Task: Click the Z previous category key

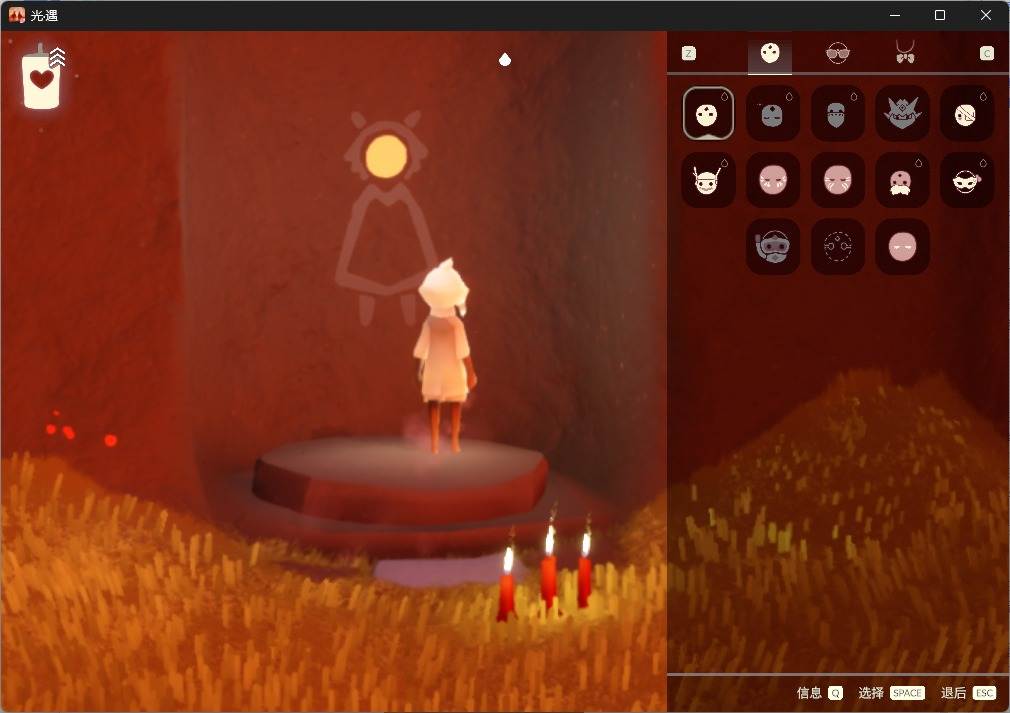Action: click(x=689, y=53)
